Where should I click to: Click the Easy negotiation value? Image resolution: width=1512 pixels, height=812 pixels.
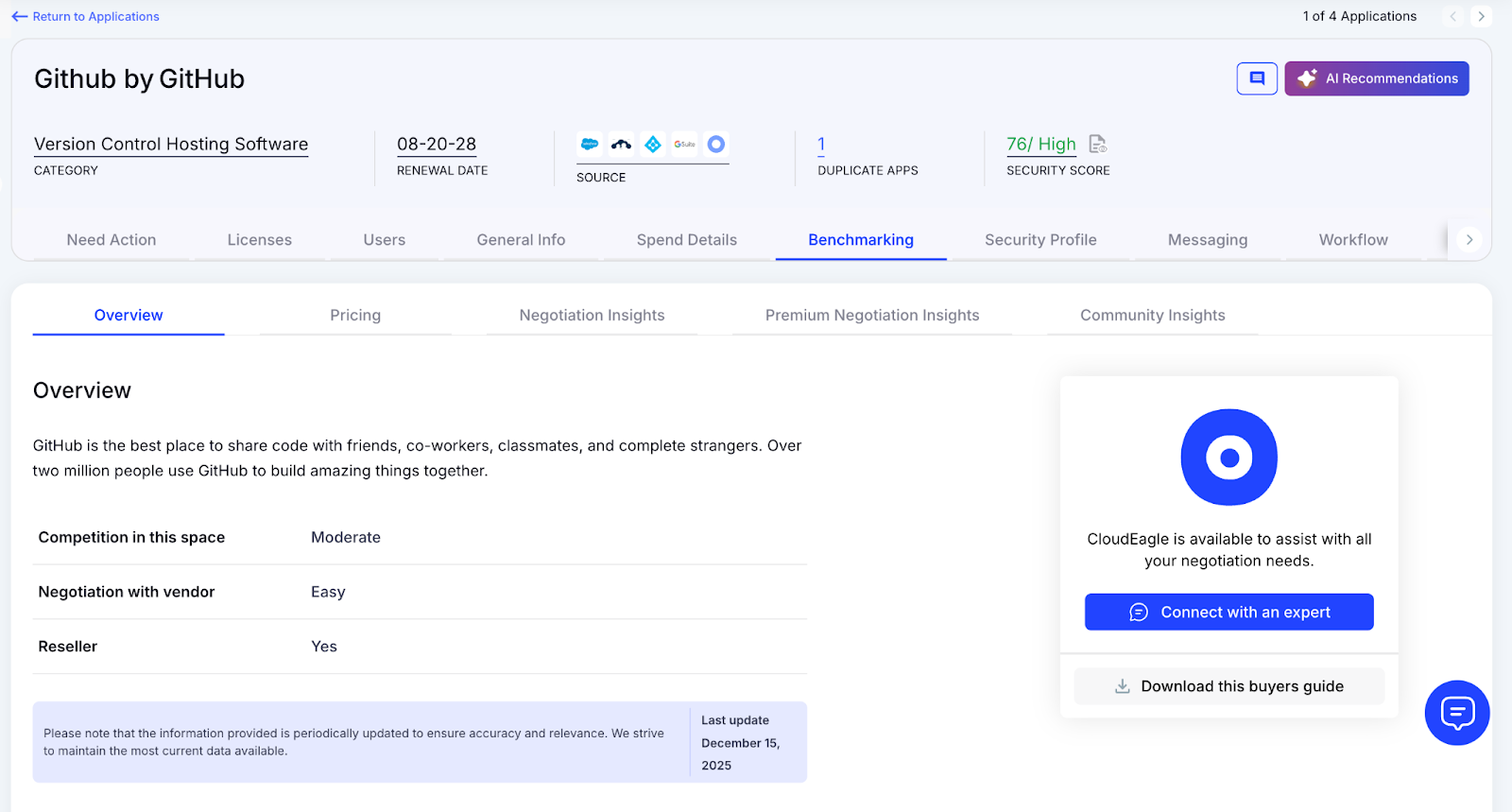pos(328,592)
